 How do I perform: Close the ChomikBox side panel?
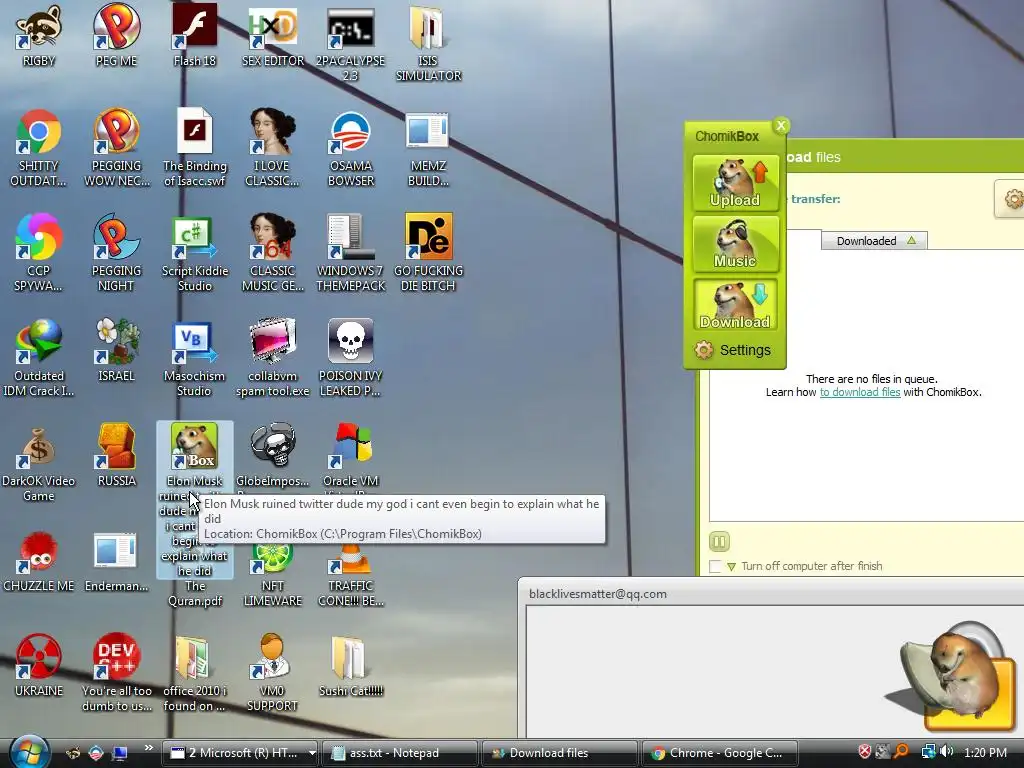(x=780, y=125)
